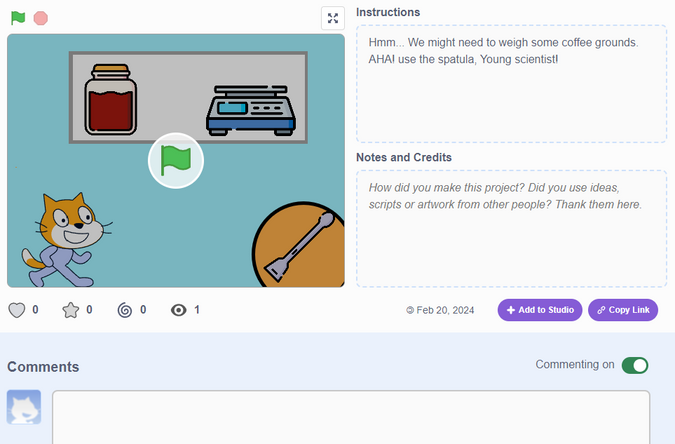Screen dimensions: 675x444
Task: Edit the Instructions text field
Action: [511, 84]
